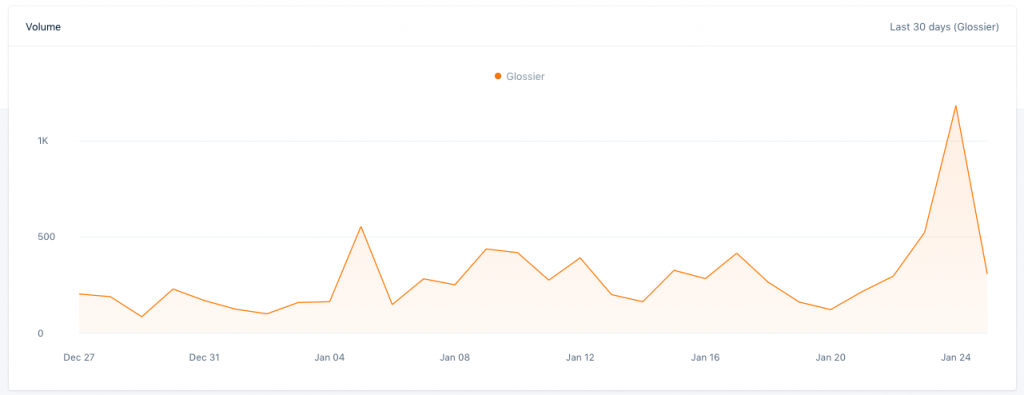Viewport: 1024px width, 395px height.
Task: Click the Jan 08 x-axis label
Action: coord(455,357)
